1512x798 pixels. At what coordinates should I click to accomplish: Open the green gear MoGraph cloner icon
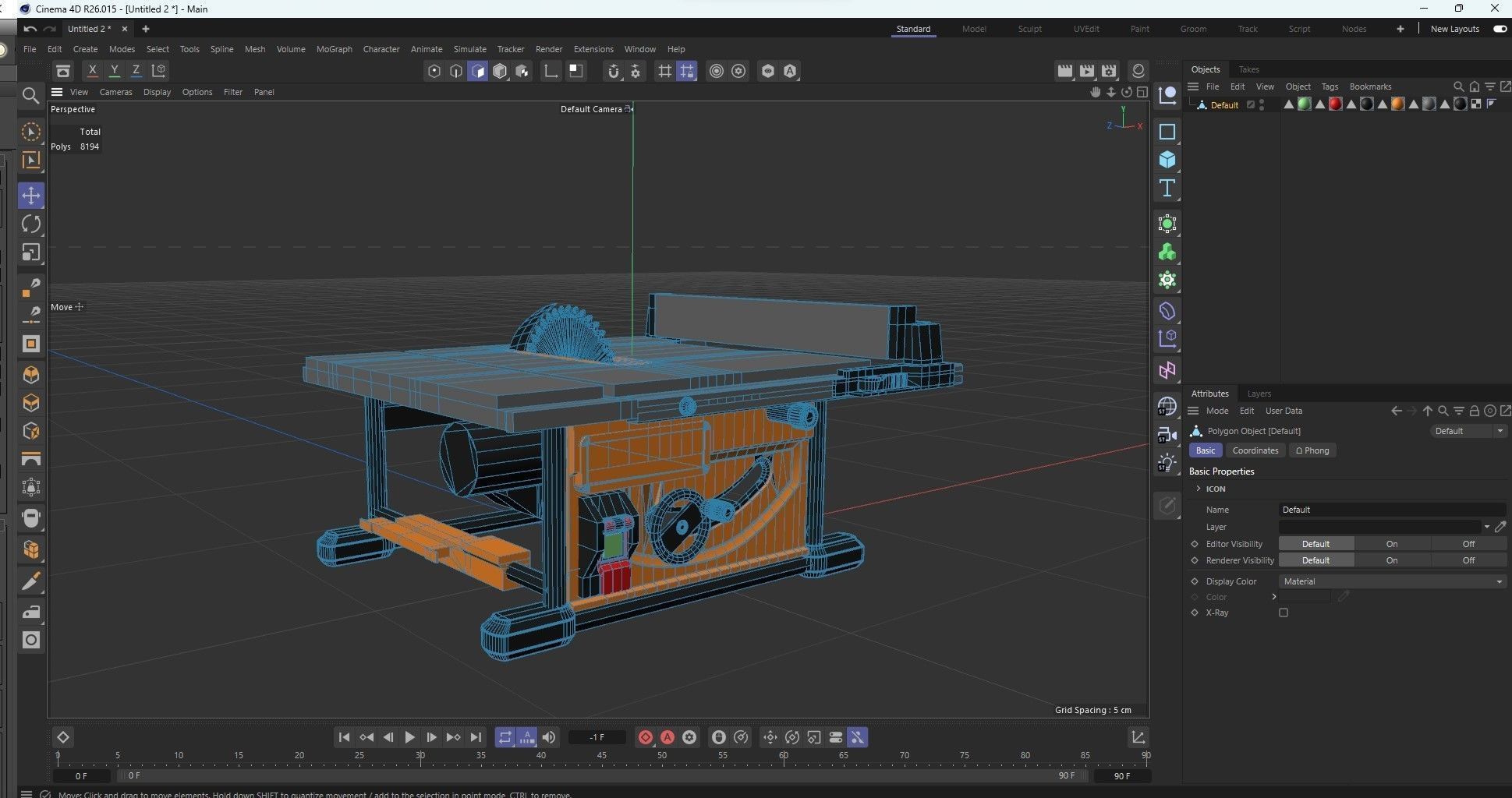click(1167, 280)
